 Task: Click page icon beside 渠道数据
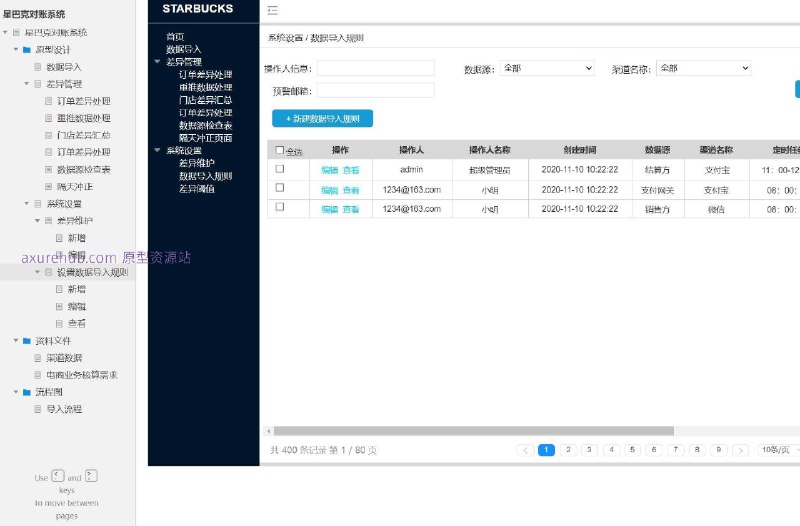37,358
